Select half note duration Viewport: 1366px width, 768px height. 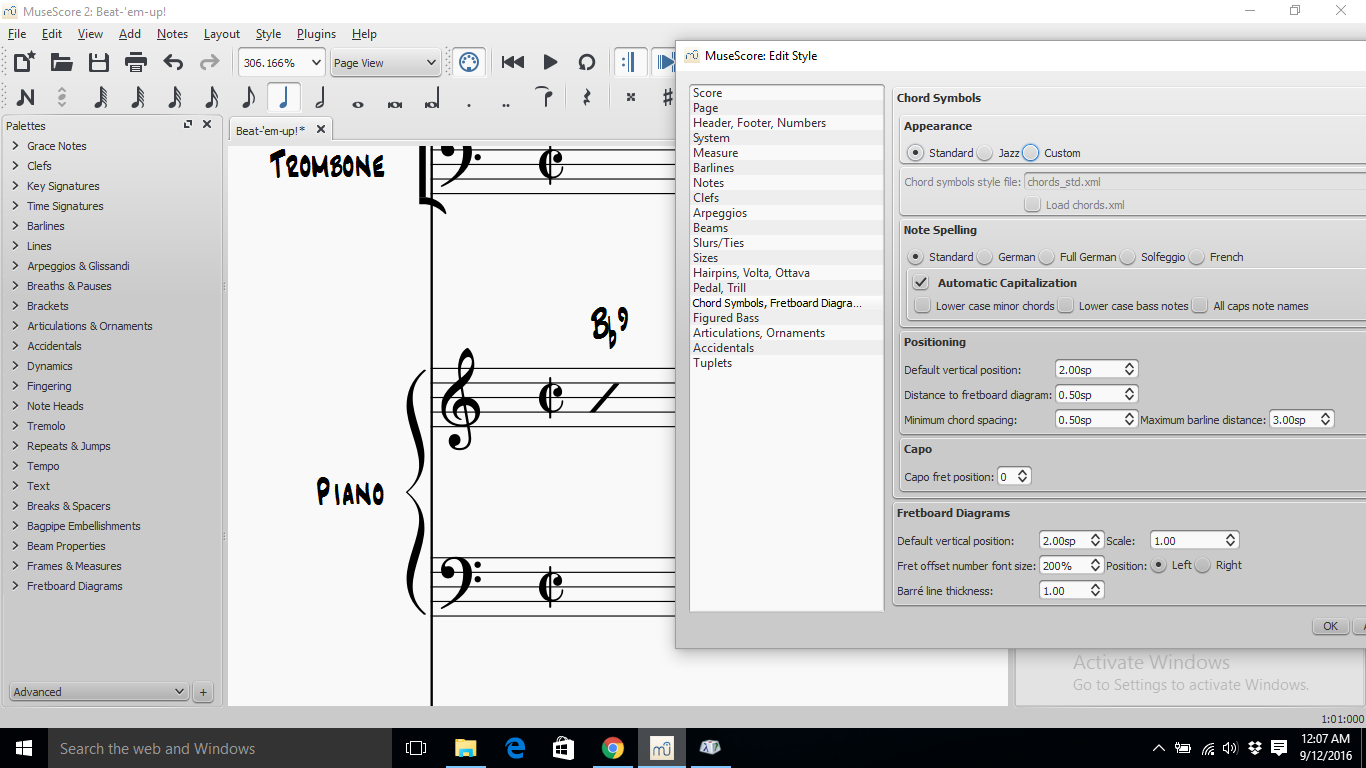(321, 97)
